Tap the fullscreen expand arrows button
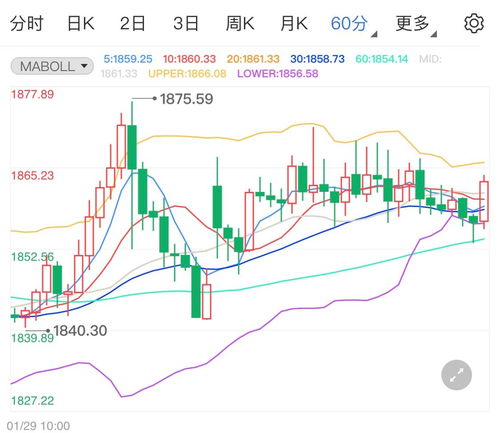This screenshot has height=433, width=500. pos(456,375)
